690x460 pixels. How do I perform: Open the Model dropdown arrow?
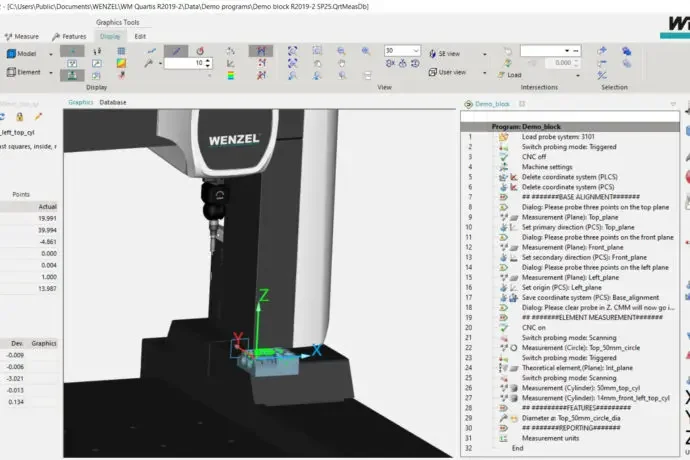(x=51, y=54)
